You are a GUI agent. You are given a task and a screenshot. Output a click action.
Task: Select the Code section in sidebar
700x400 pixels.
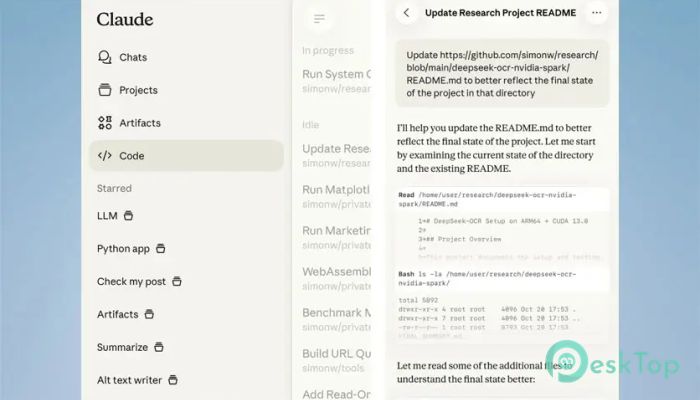186,156
